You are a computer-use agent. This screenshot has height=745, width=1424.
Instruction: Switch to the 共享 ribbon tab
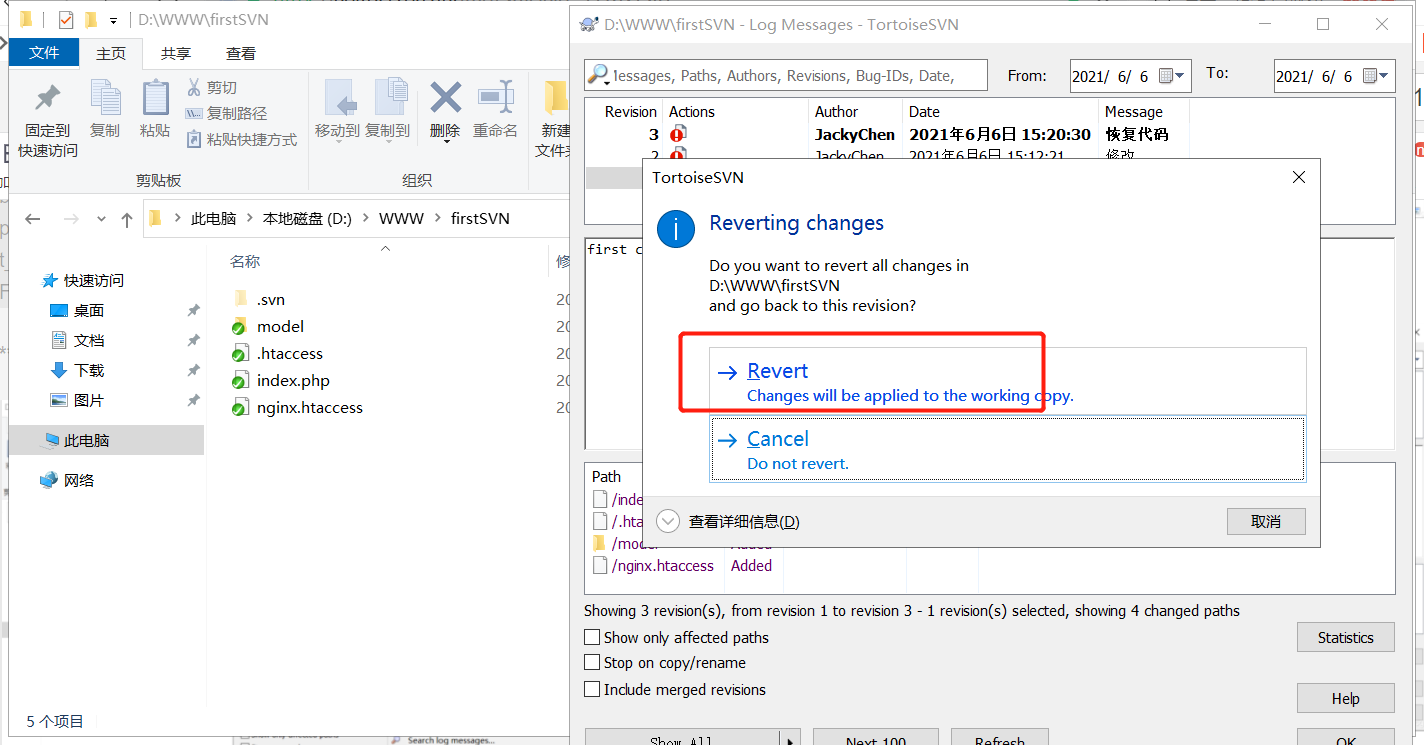pos(176,53)
